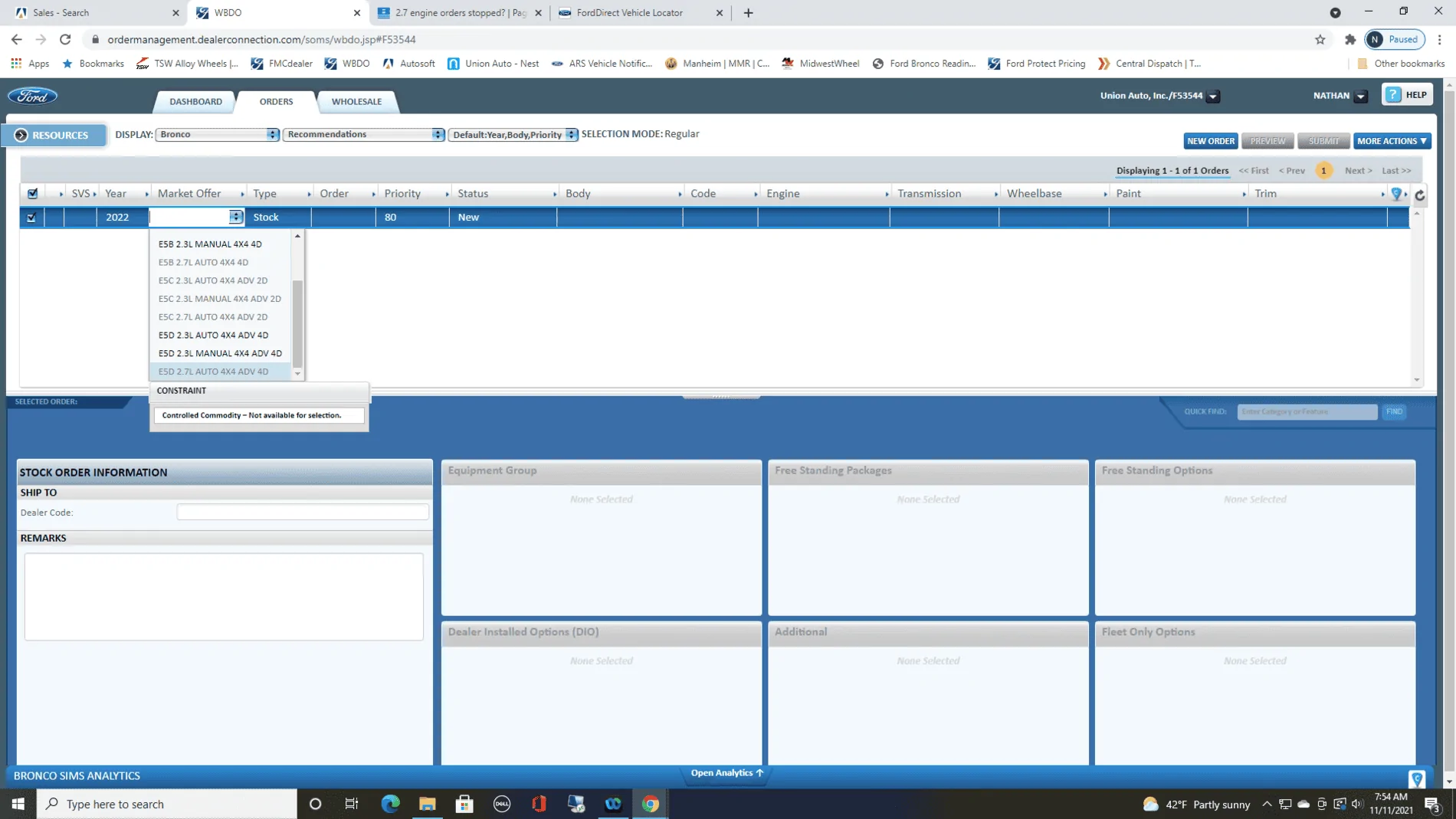Open a new browser tab

click(748, 13)
